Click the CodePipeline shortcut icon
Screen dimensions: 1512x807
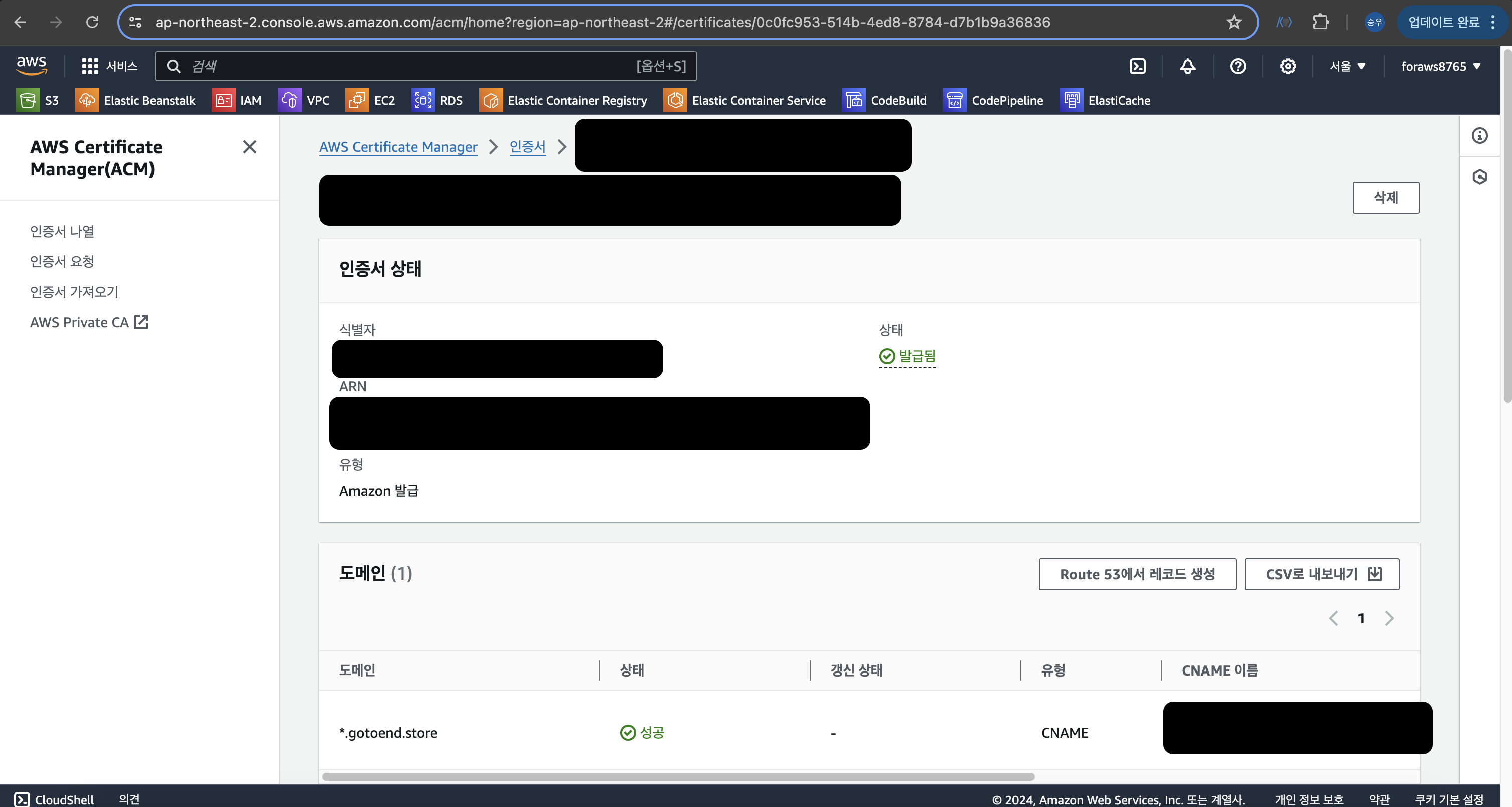point(954,100)
